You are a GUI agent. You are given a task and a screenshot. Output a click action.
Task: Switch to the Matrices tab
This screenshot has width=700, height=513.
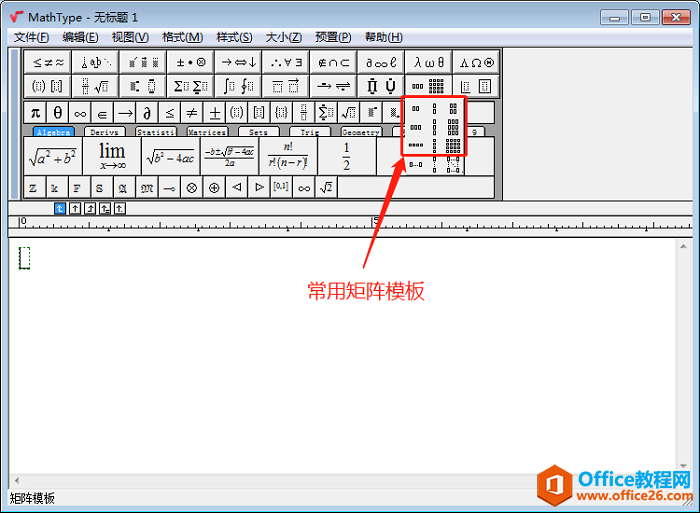[x=207, y=132]
